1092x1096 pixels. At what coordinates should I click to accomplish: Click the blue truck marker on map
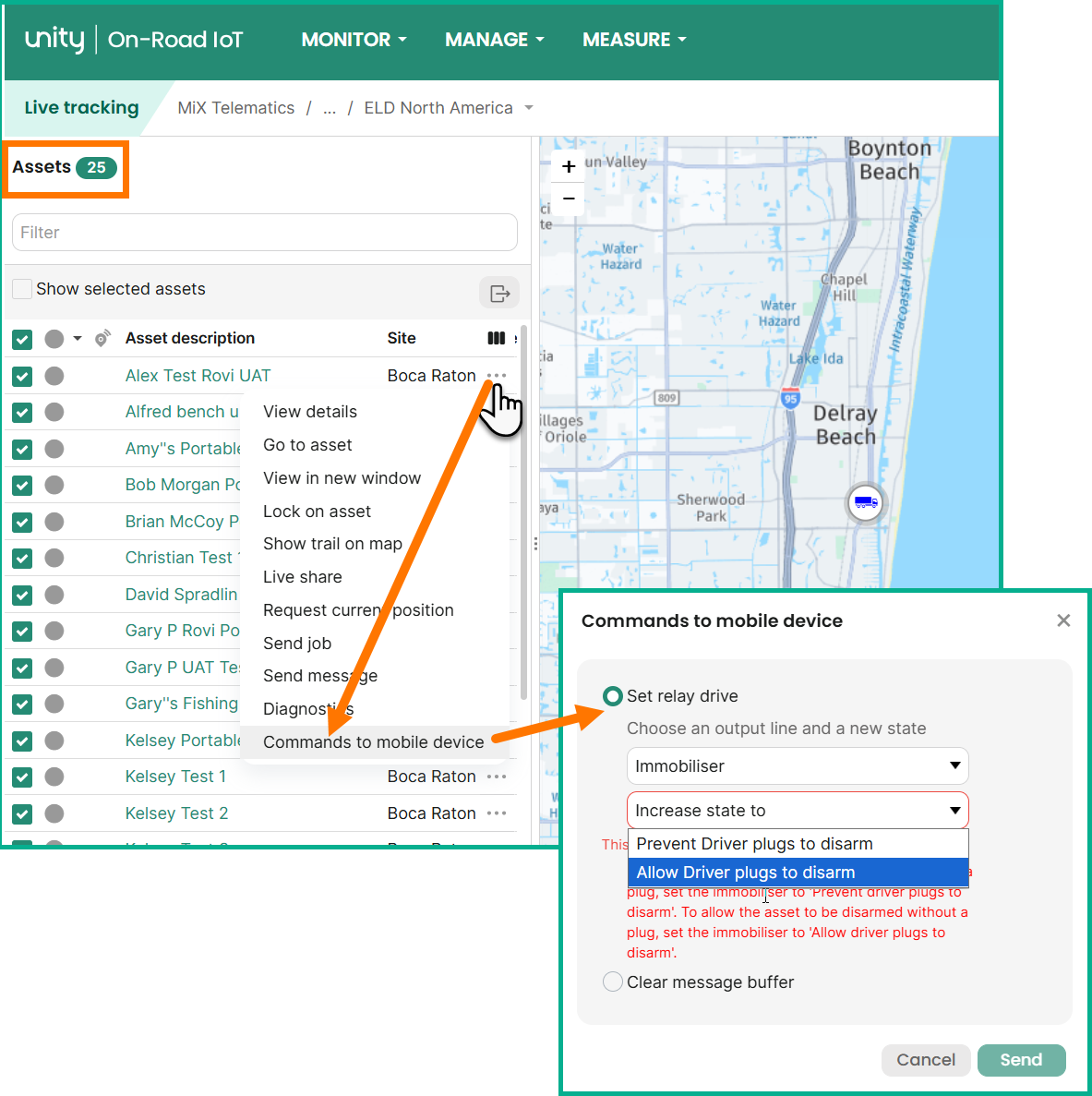click(x=865, y=502)
